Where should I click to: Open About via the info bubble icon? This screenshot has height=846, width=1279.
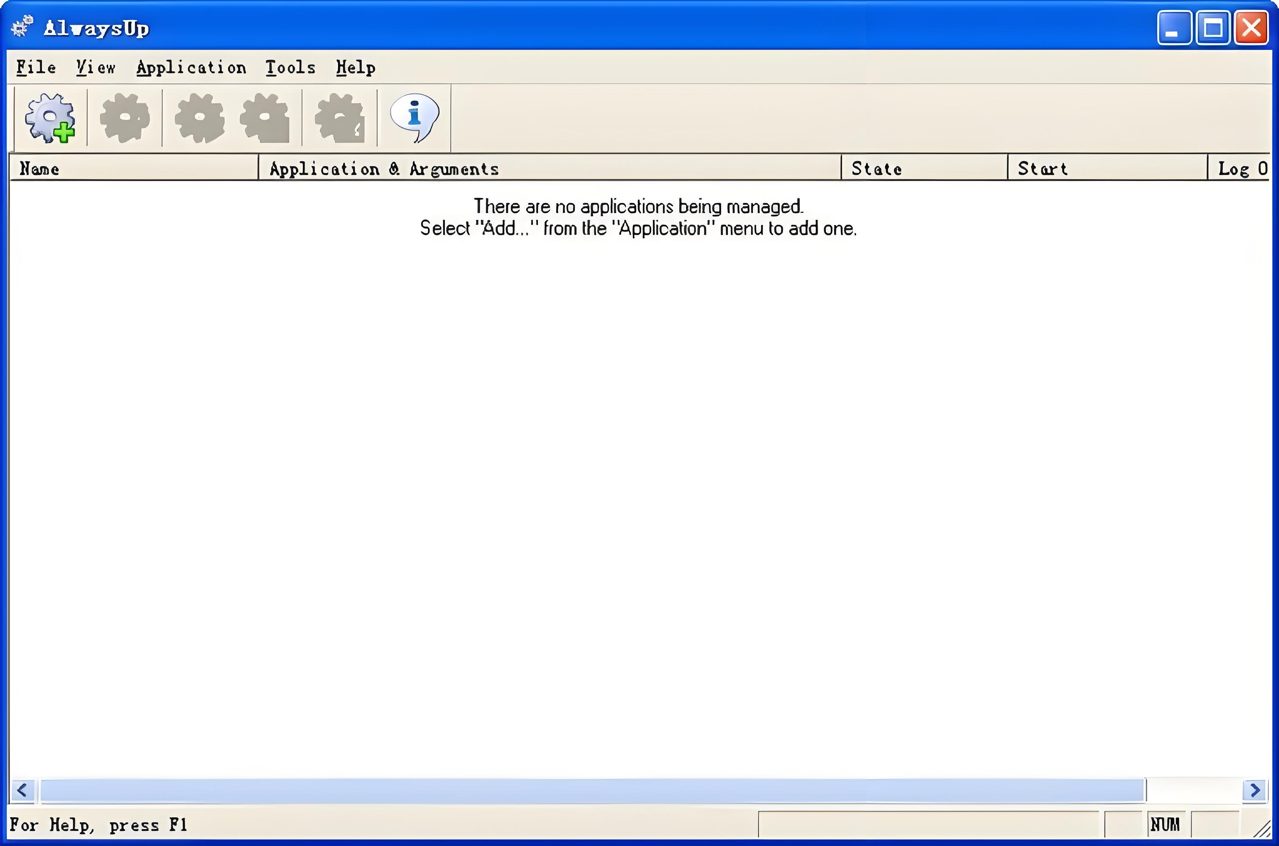pos(415,118)
